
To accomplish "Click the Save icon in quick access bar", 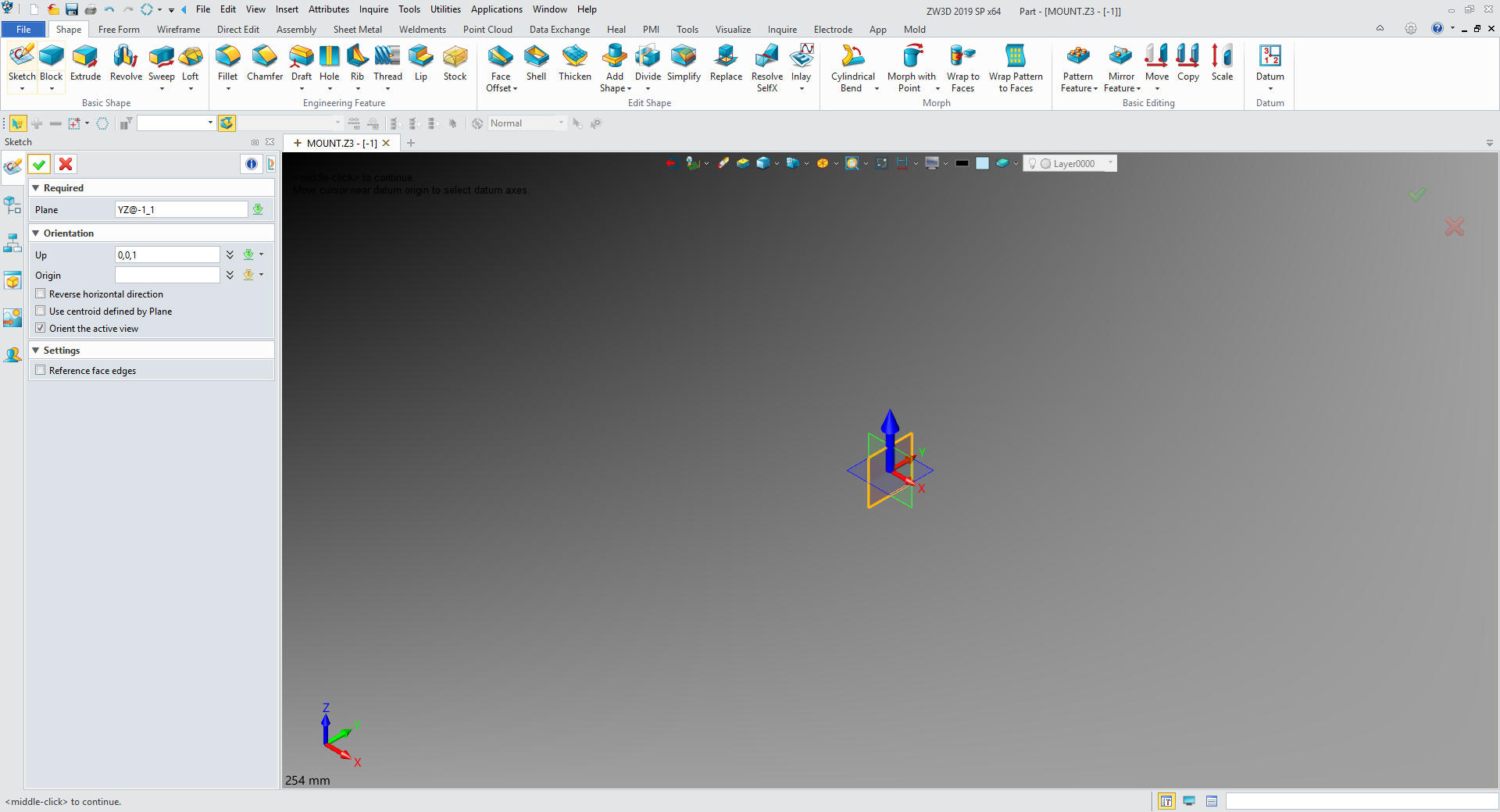I will 72,9.
